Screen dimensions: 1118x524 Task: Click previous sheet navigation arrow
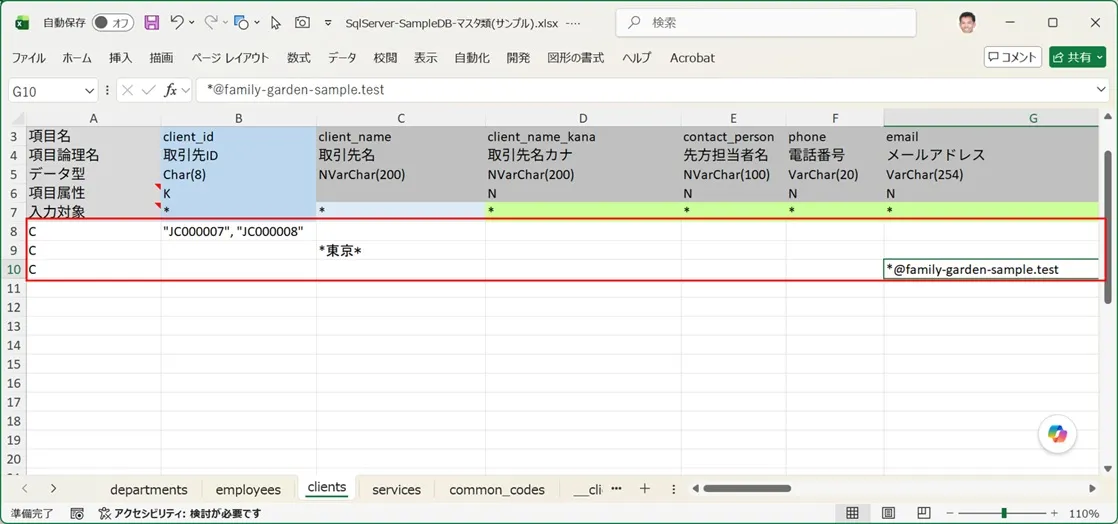[25, 488]
